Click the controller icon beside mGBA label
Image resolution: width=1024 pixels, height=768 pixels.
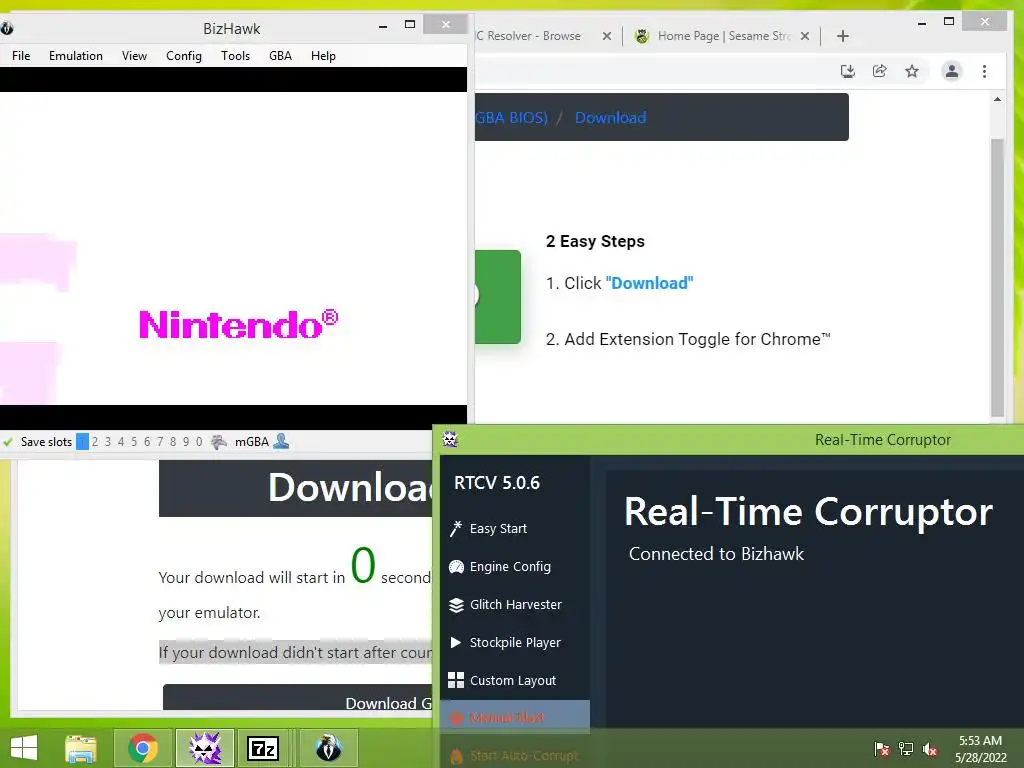[219, 442]
